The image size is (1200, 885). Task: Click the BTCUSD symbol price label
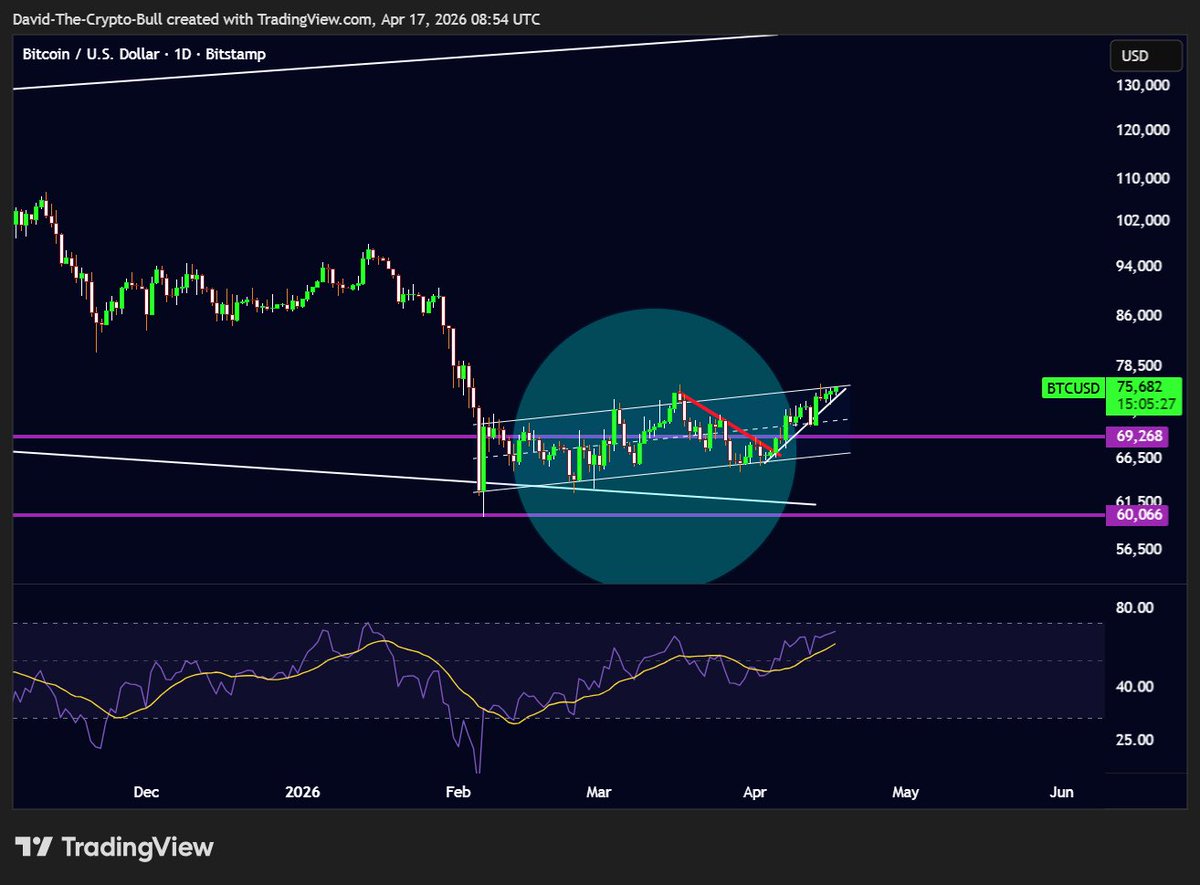[x=1072, y=387]
